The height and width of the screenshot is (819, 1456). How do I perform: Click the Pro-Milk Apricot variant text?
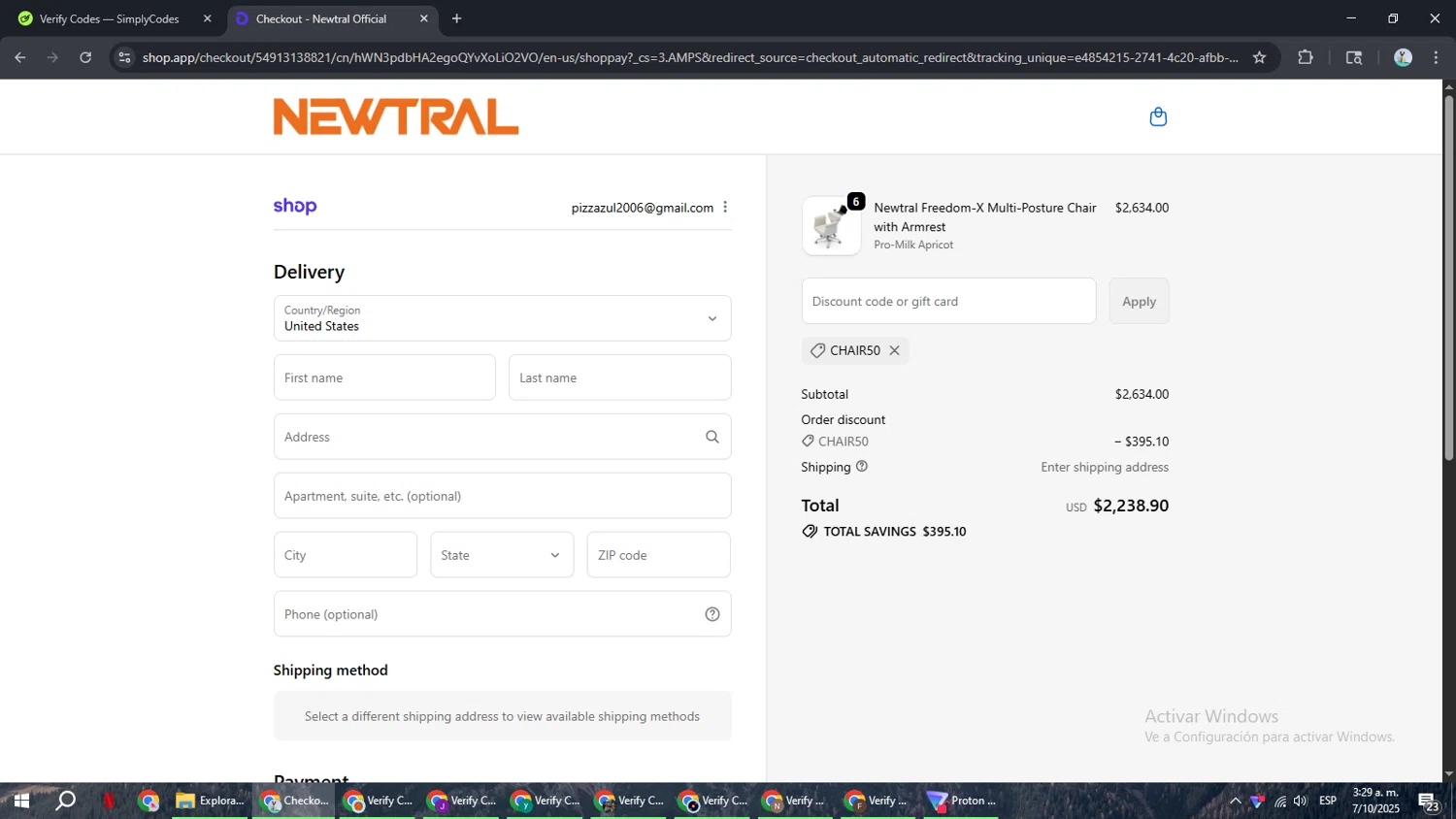[913, 245]
